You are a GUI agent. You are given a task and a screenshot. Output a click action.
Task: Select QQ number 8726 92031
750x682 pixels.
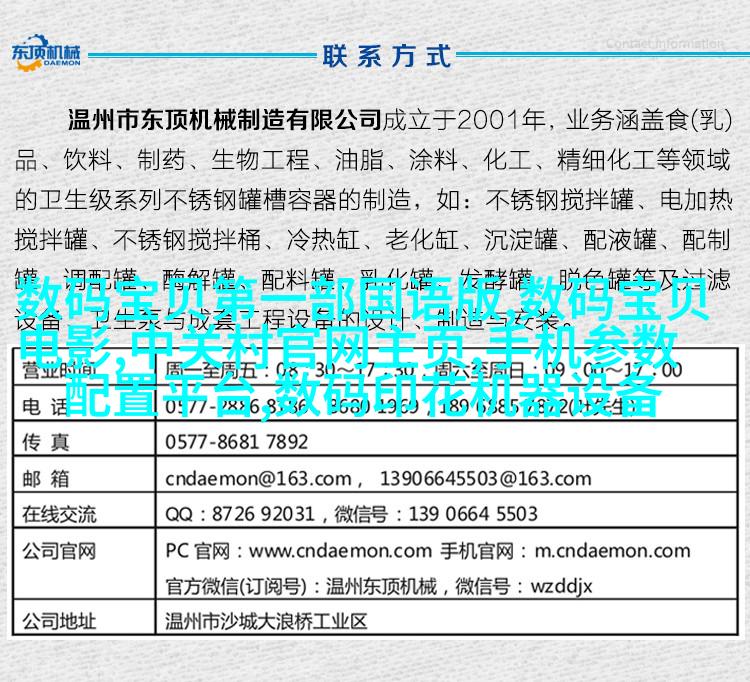(263, 514)
